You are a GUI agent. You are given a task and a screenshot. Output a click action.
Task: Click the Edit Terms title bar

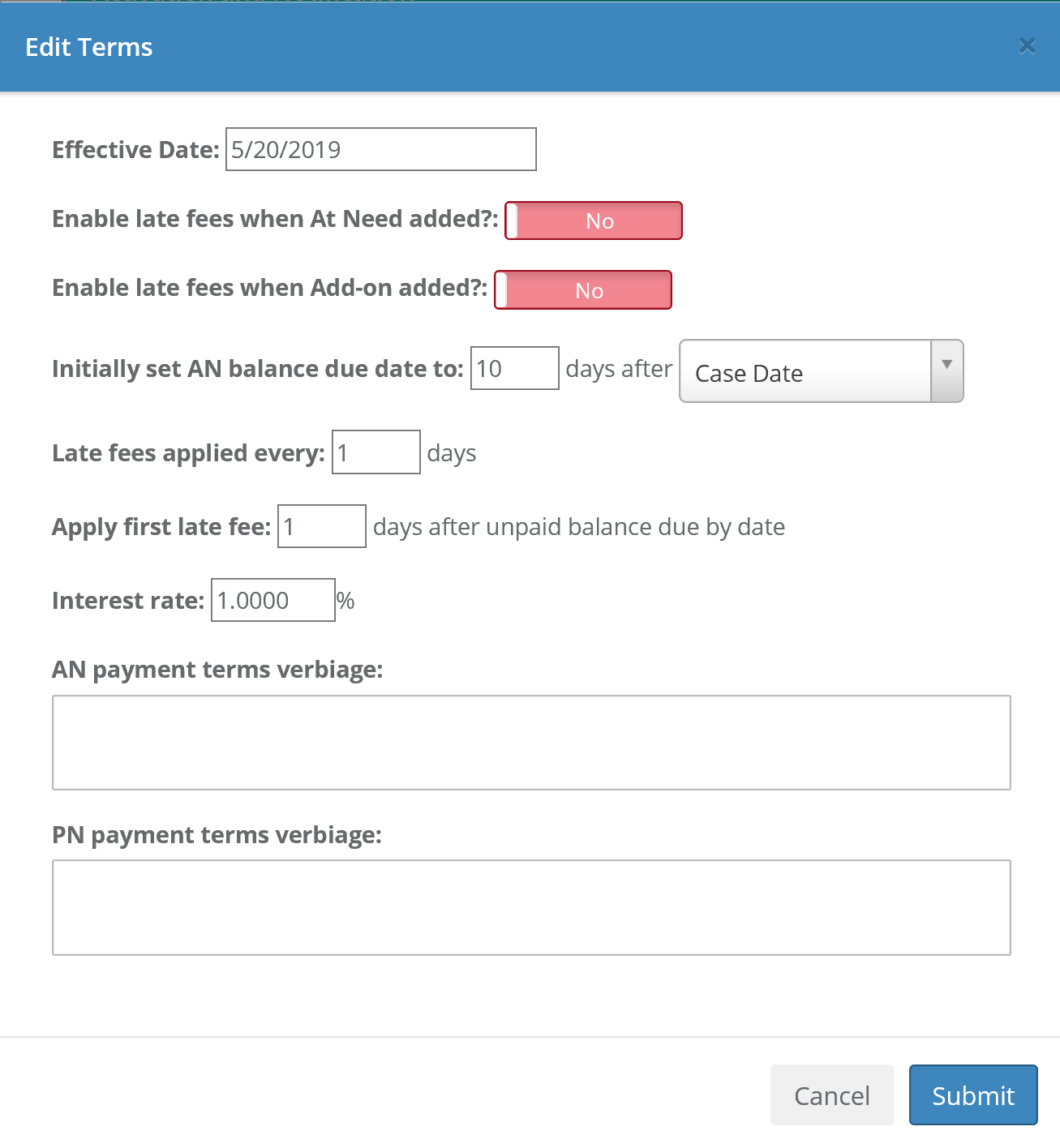click(x=88, y=46)
